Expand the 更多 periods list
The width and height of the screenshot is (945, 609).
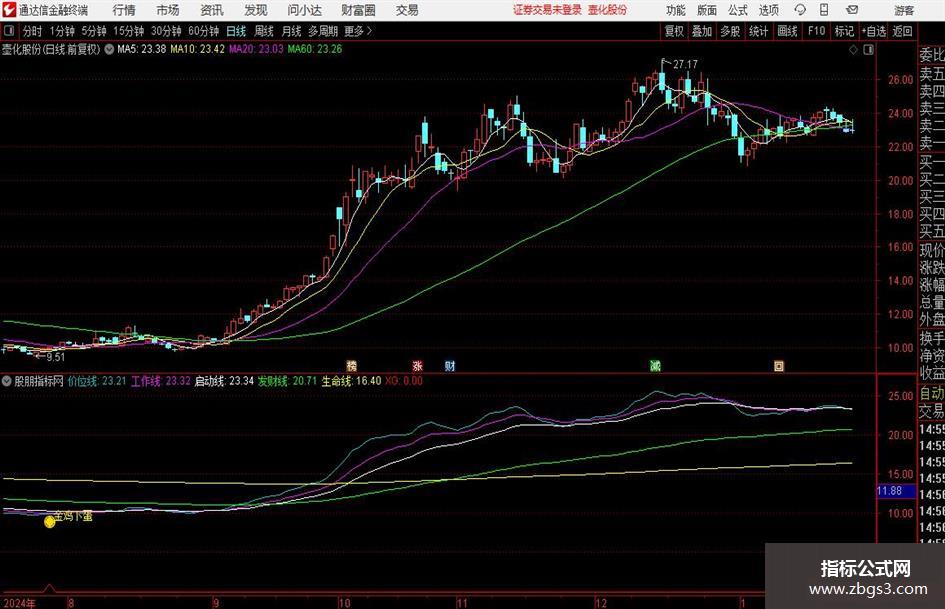358,31
